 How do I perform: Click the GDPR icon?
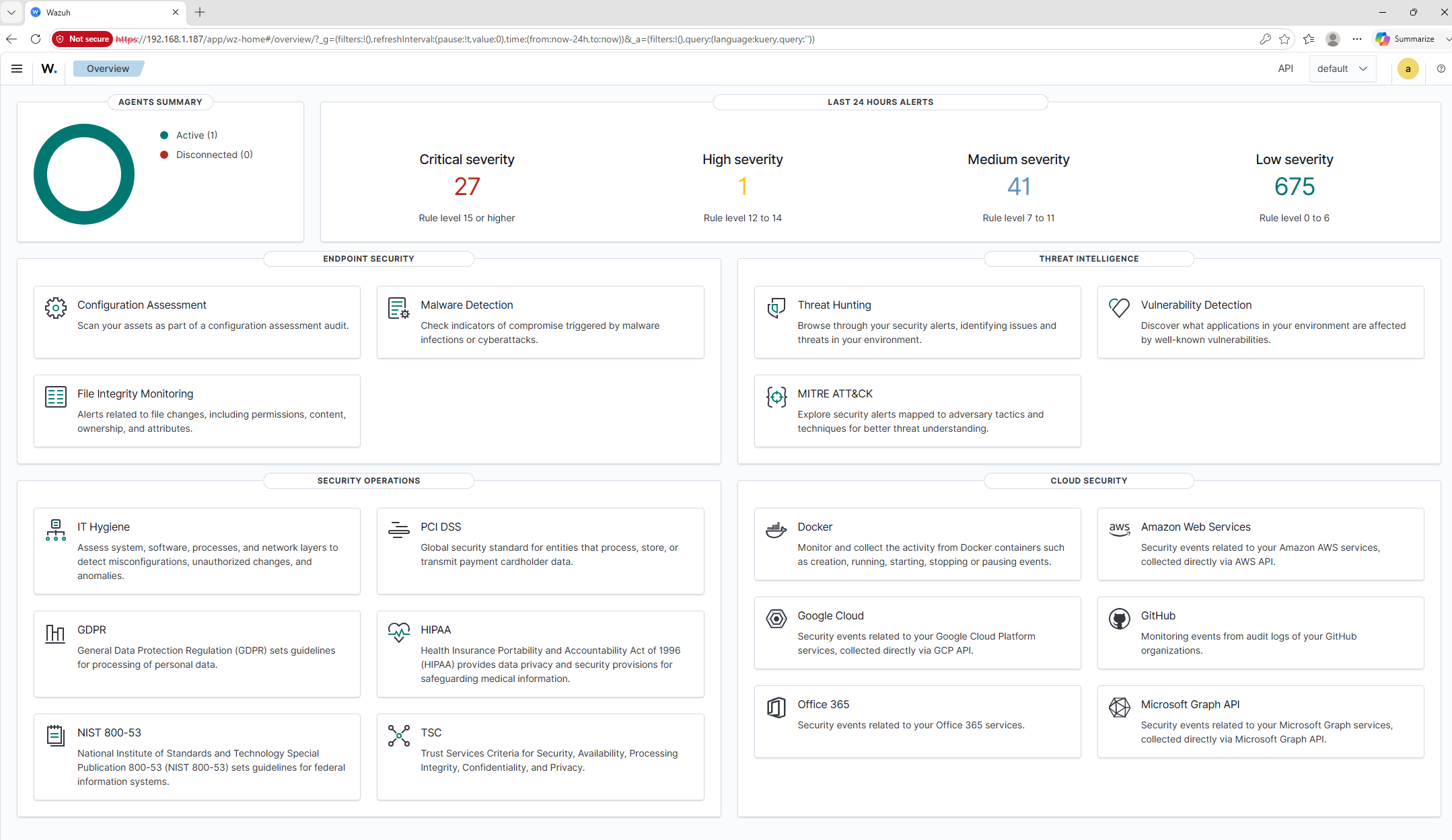[x=56, y=633]
